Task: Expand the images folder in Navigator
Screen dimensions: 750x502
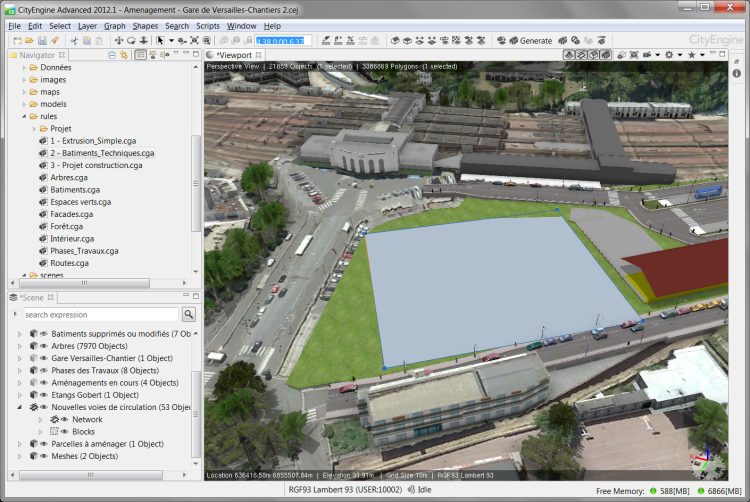Action: [x=24, y=80]
